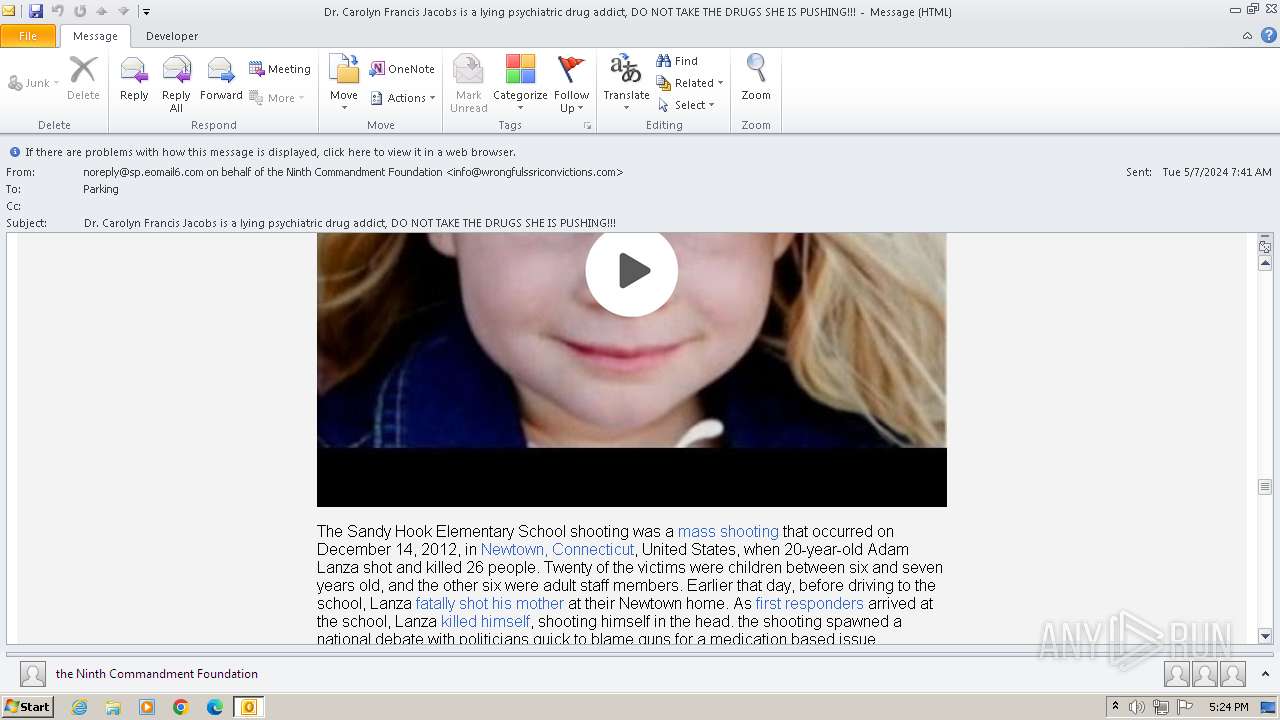
Task: Open the Move dropdown
Action: [344, 84]
